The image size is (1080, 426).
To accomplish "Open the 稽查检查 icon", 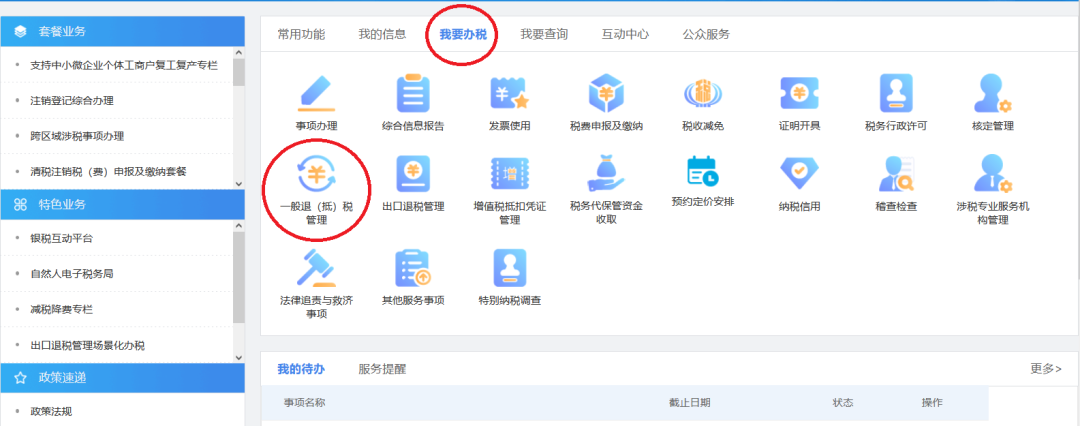I will (x=896, y=173).
